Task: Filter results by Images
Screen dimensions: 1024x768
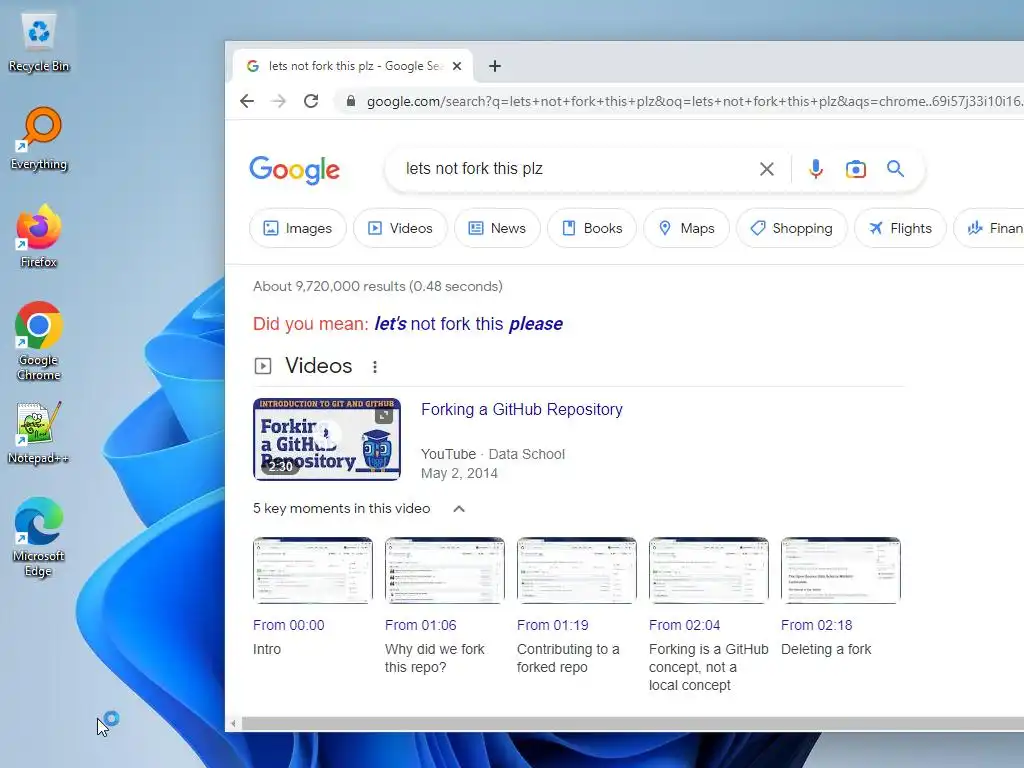Action: (x=298, y=228)
